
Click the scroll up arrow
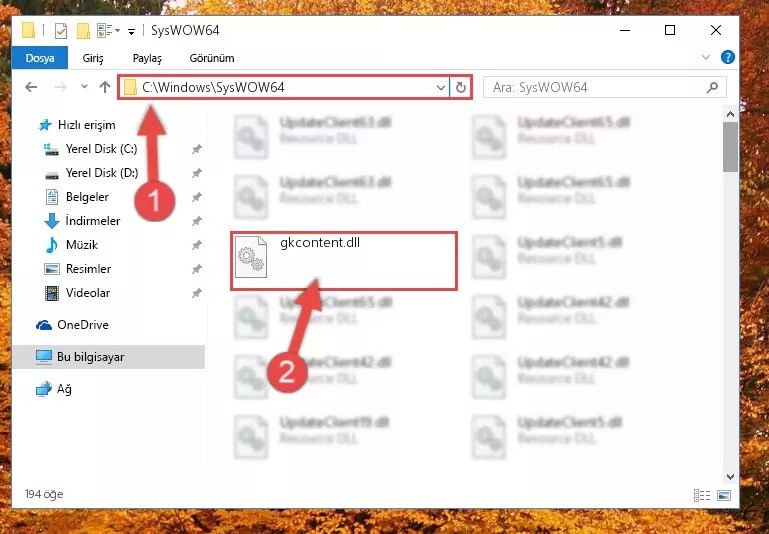[730, 115]
